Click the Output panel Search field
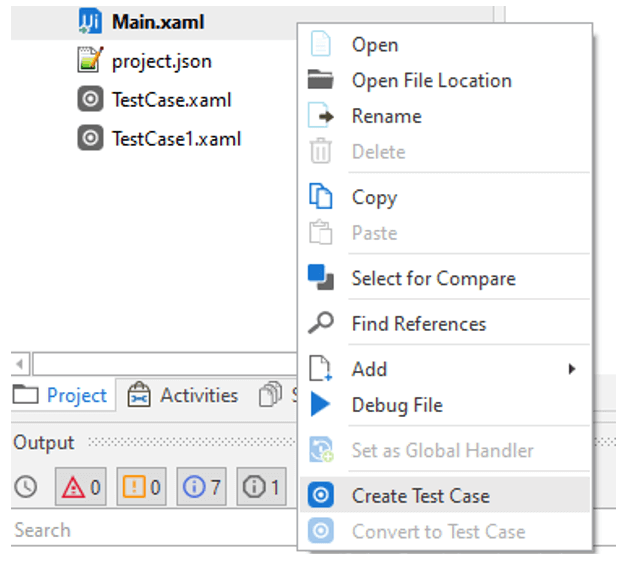Image resolution: width=635 pixels, height=568 pixels. 150,530
